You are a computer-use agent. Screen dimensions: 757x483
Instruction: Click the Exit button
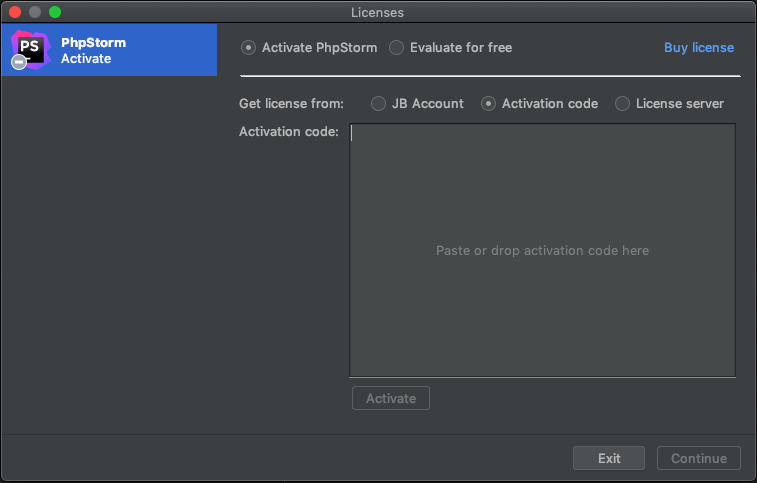coord(609,458)
